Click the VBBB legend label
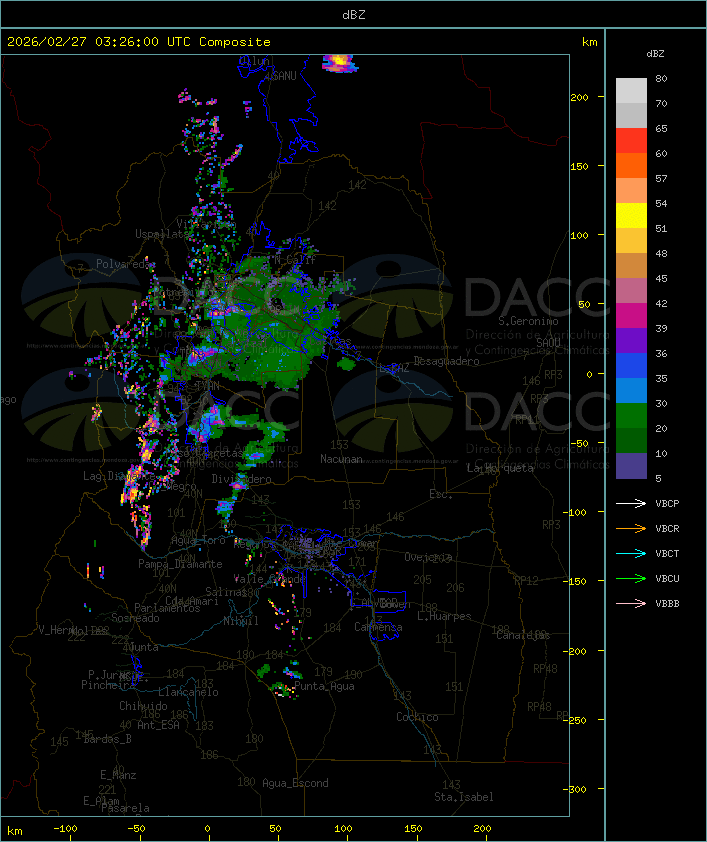This screenshot has width=707, height=842. click(667, 603)
